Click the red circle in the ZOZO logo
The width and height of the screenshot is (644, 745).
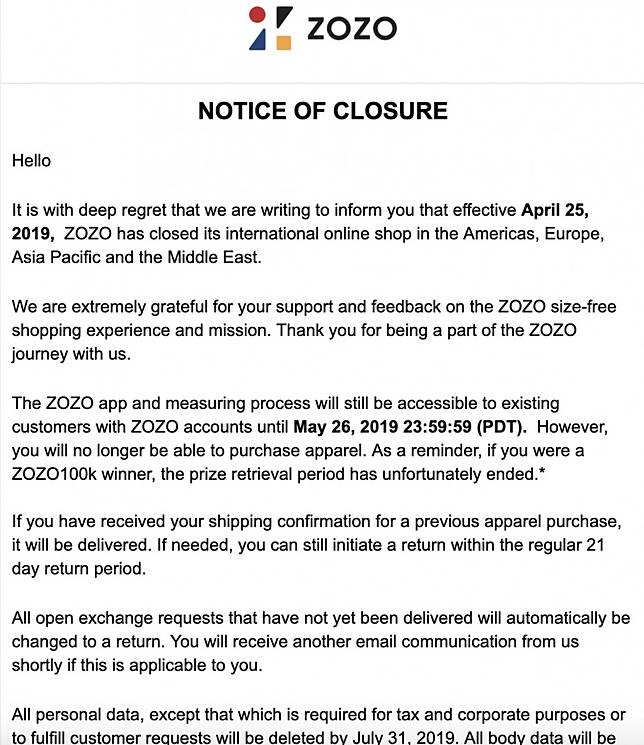(x=256, y=15)
